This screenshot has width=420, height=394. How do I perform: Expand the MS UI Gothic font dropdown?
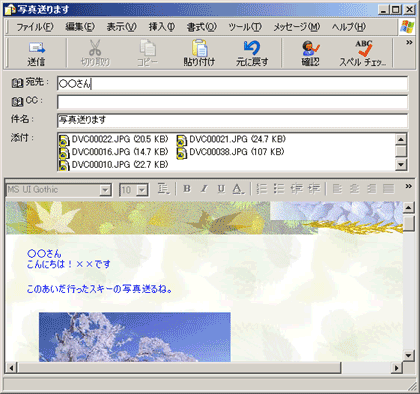click(105, 190)
